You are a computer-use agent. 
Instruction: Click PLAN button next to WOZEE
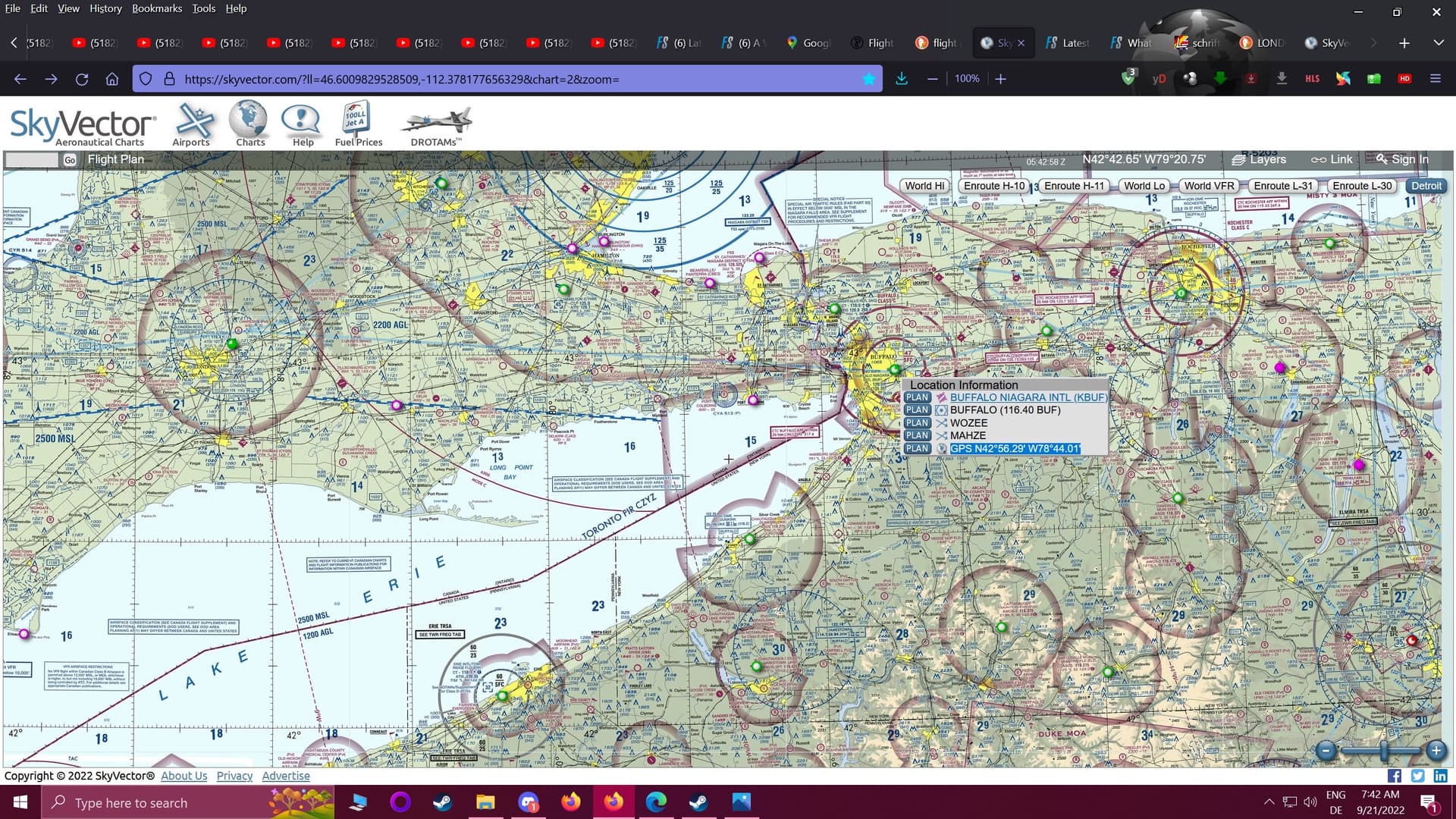[x=917, y=423]
